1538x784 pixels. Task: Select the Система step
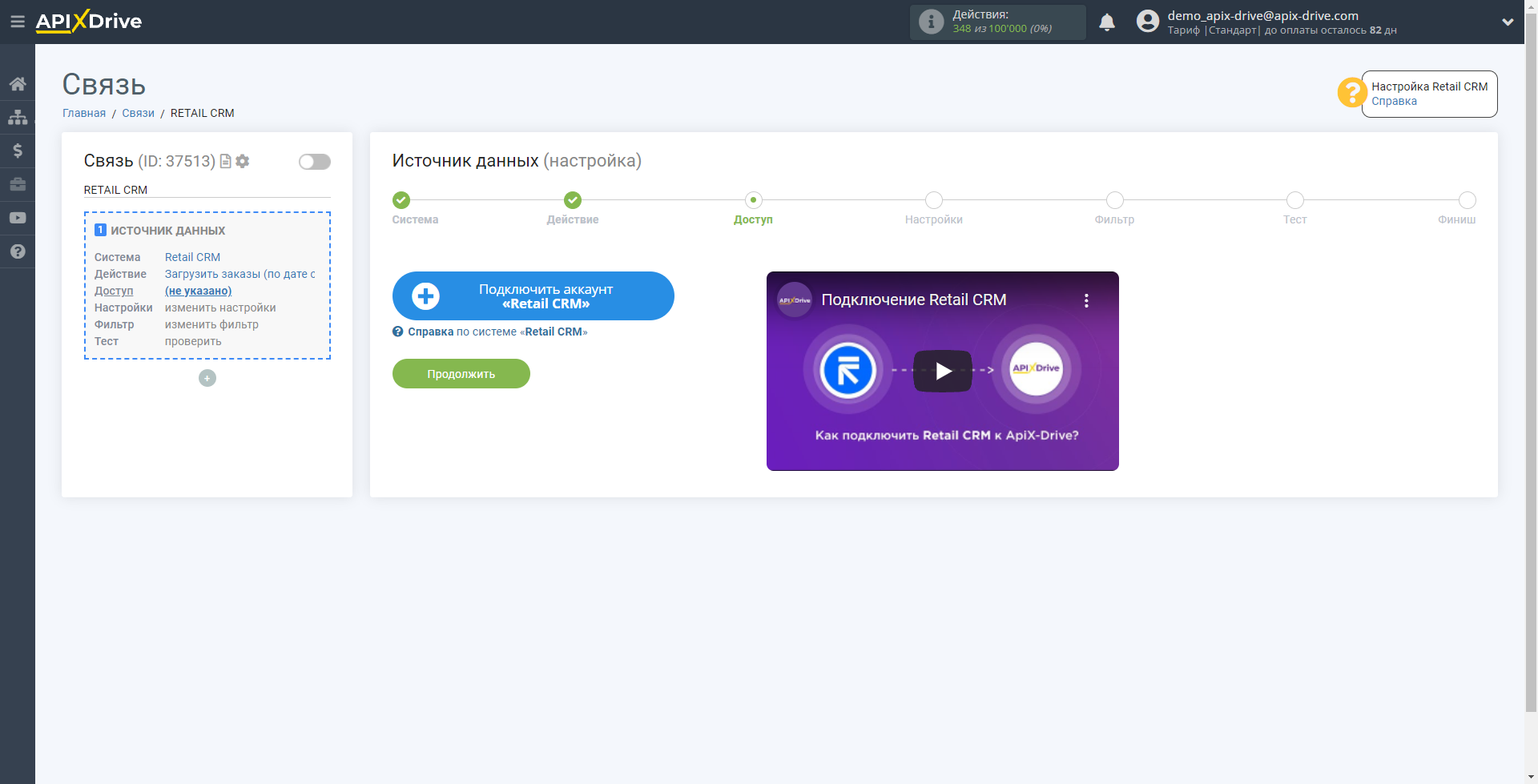click(x=401, y=200)
